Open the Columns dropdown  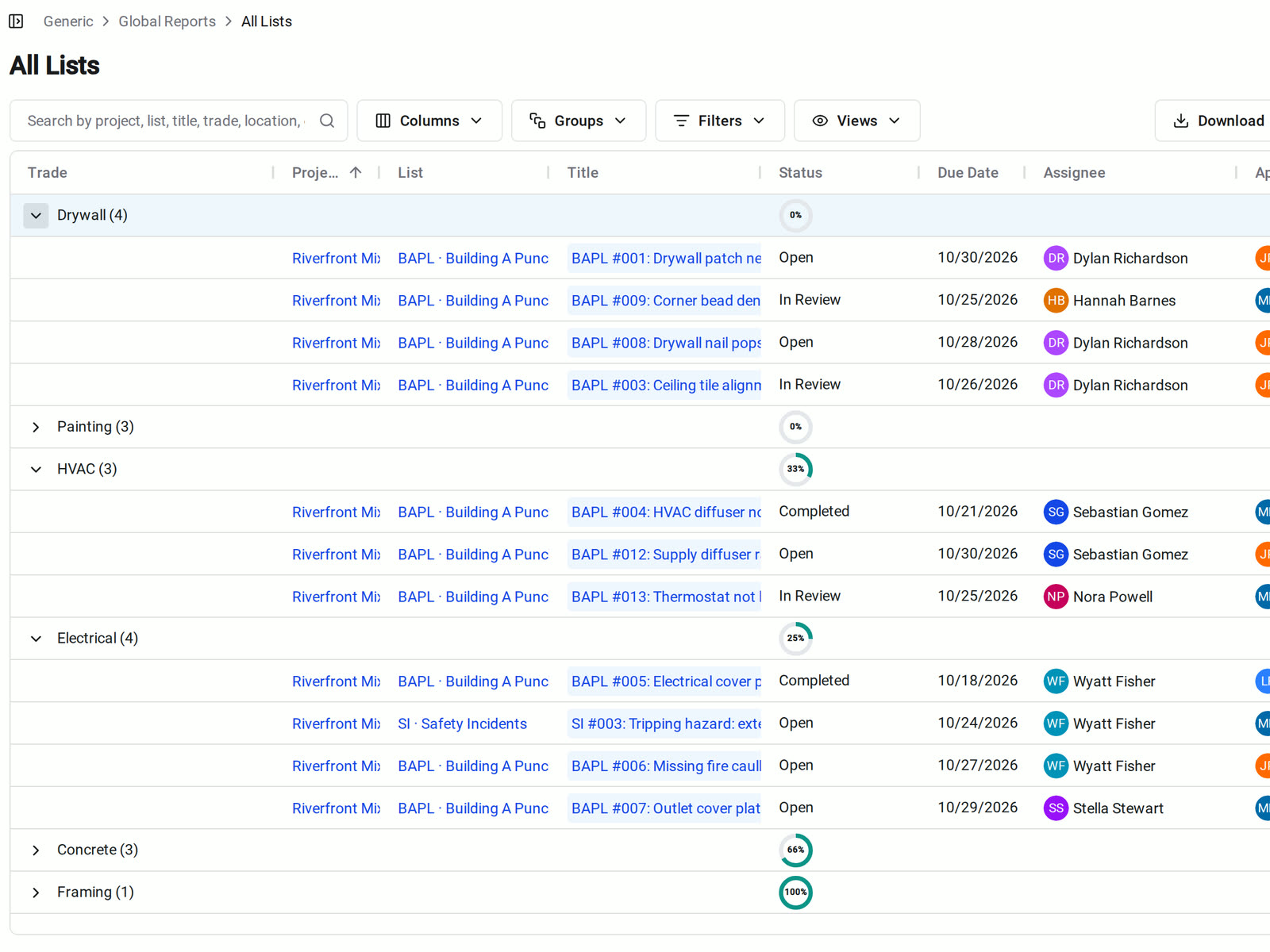[x=429, y=121]
